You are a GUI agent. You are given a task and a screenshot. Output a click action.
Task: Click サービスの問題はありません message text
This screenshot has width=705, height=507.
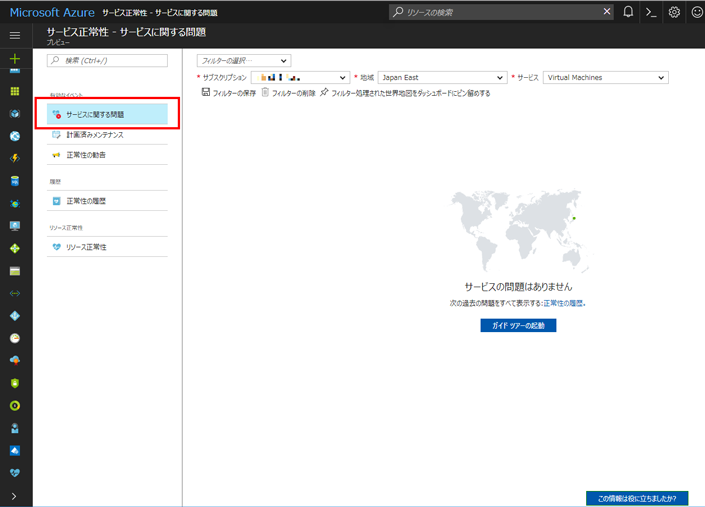tap(518, 287)
